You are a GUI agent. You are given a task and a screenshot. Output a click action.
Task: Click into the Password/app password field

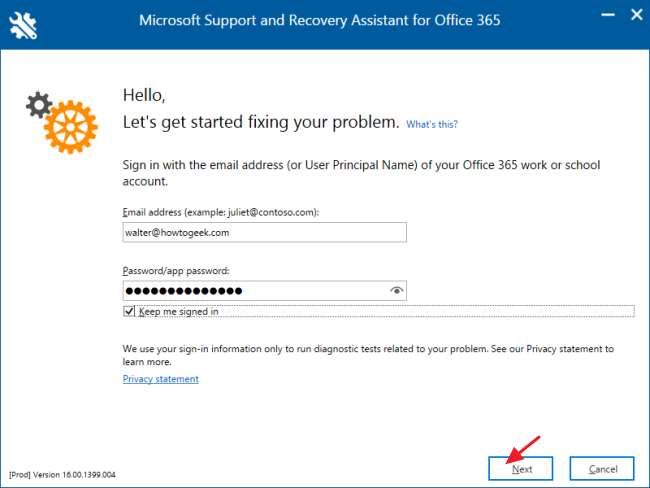(255, 291)
